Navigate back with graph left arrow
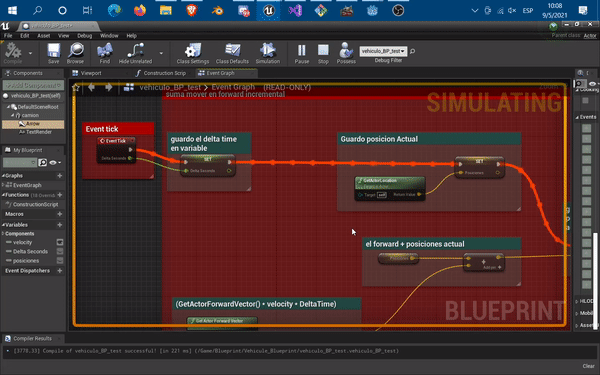The height and width of the screenshot is (375, 600). click(91, 87)
